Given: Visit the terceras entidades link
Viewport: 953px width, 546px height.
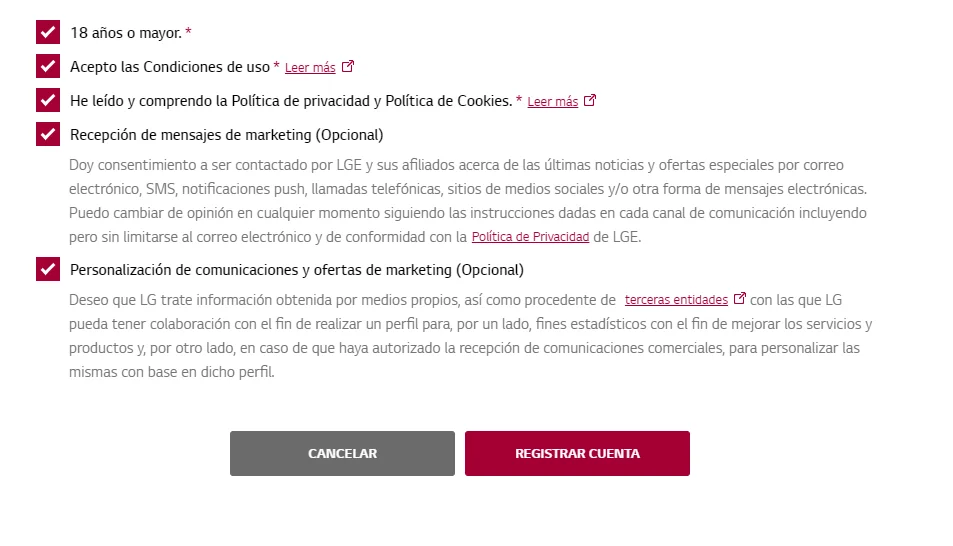Looking at the screenshot, I should (676, 300).
